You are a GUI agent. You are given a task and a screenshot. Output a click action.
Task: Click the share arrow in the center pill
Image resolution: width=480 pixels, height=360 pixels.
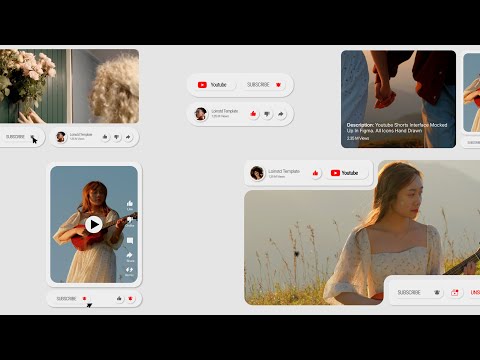281,114
